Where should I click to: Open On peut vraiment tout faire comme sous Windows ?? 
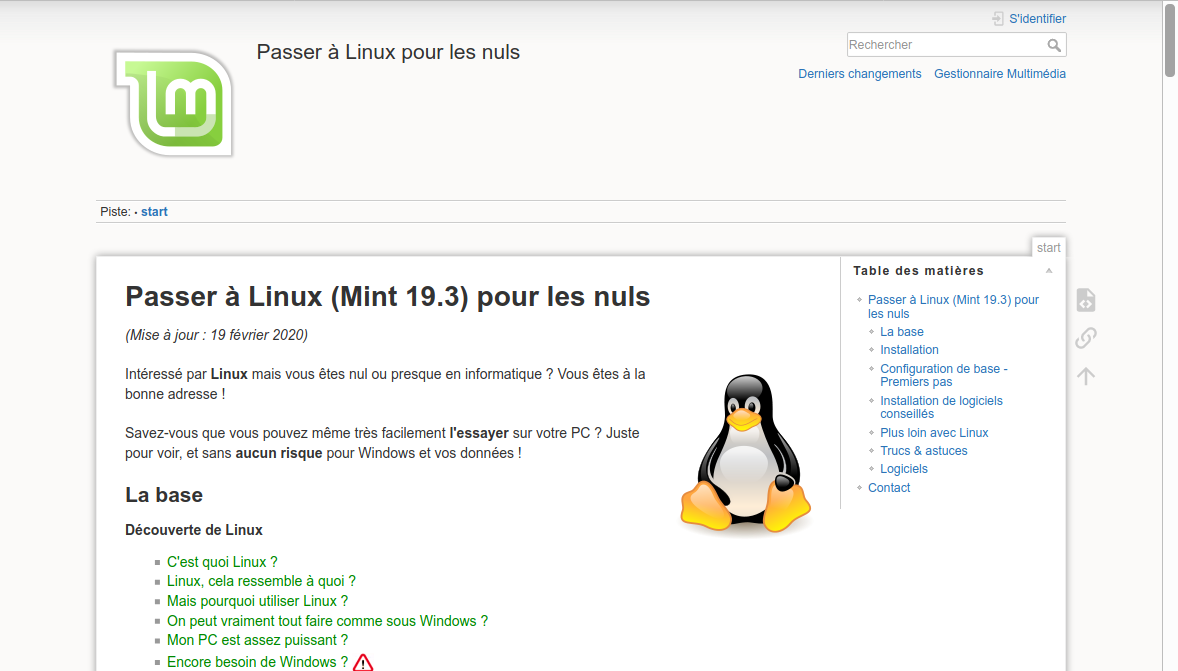(328, 621)
